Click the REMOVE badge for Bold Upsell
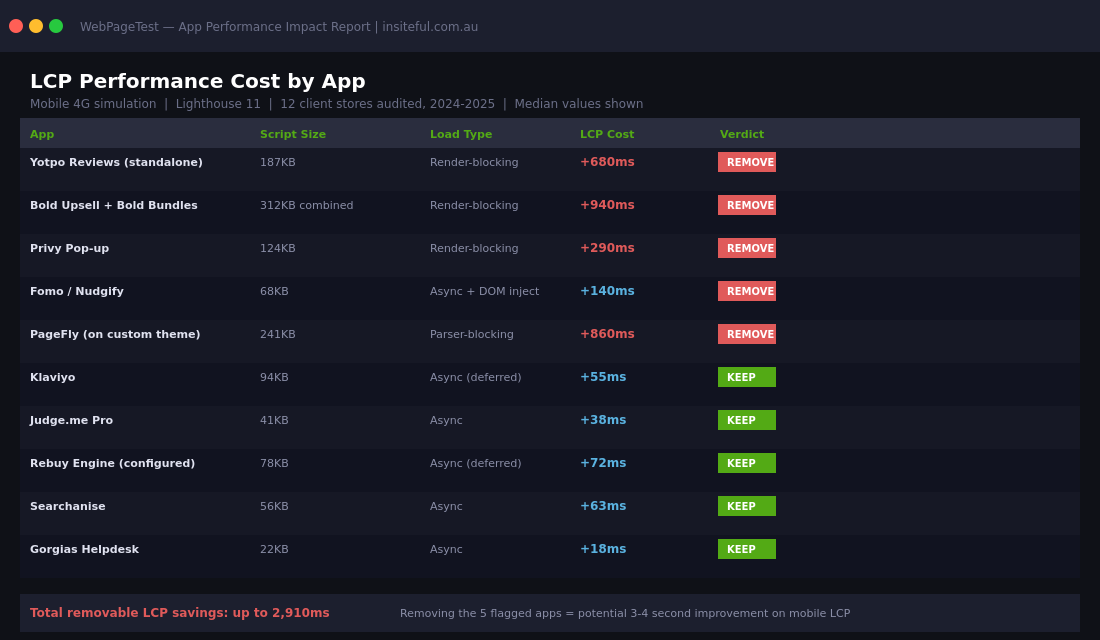 pyautogui.click(x=746, y=205)
